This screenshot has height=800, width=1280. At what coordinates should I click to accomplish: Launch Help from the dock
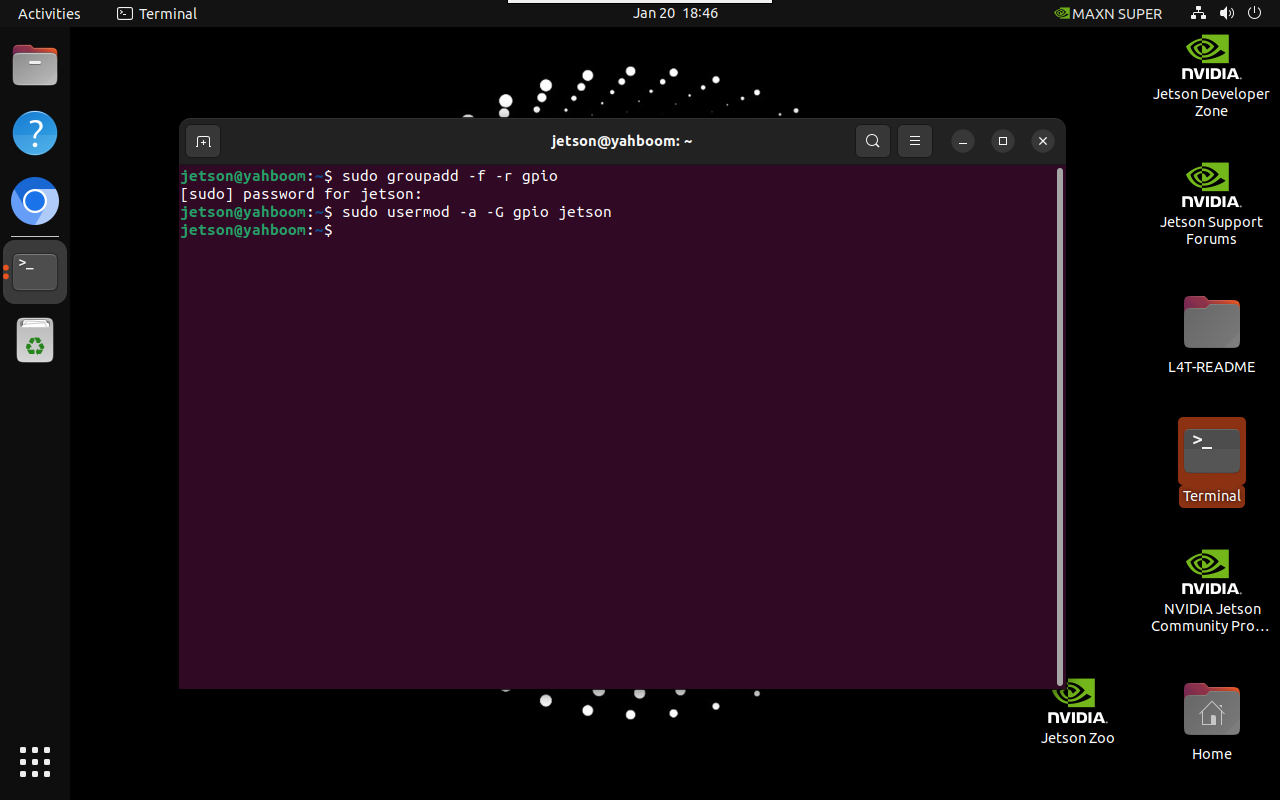click(x=35, y=133)
